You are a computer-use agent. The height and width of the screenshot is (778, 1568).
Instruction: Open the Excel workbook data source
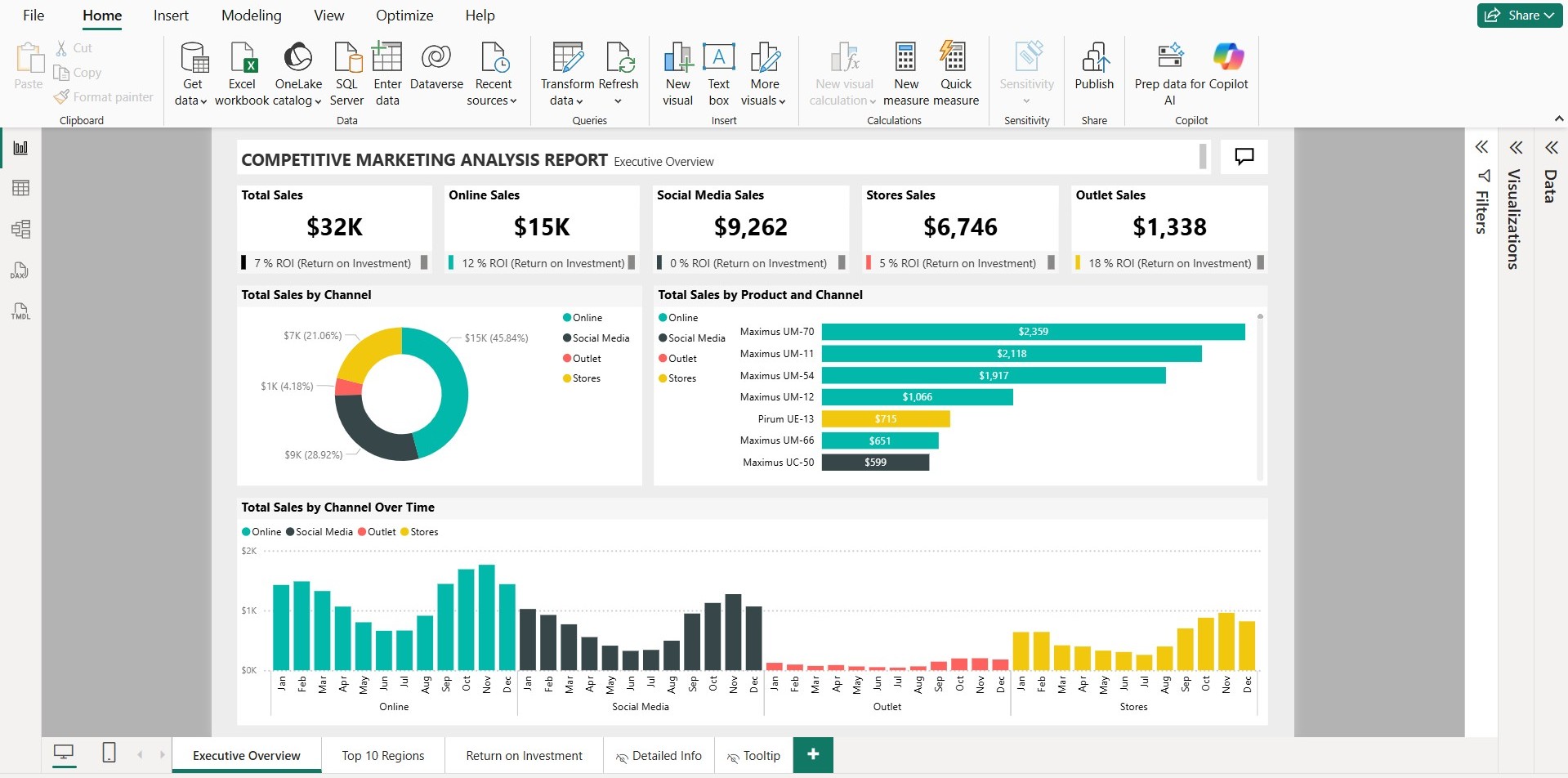point(242,74)
